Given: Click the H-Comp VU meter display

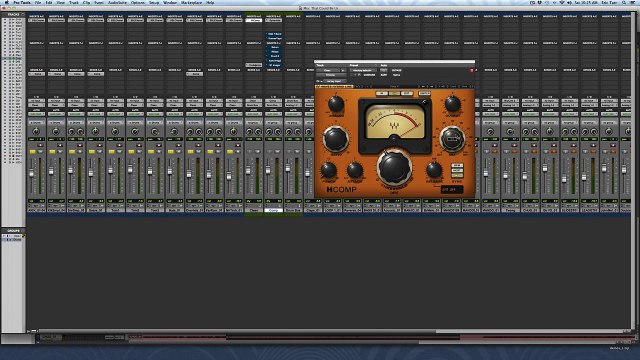Looking at the screenshot, I should (394, 121).
